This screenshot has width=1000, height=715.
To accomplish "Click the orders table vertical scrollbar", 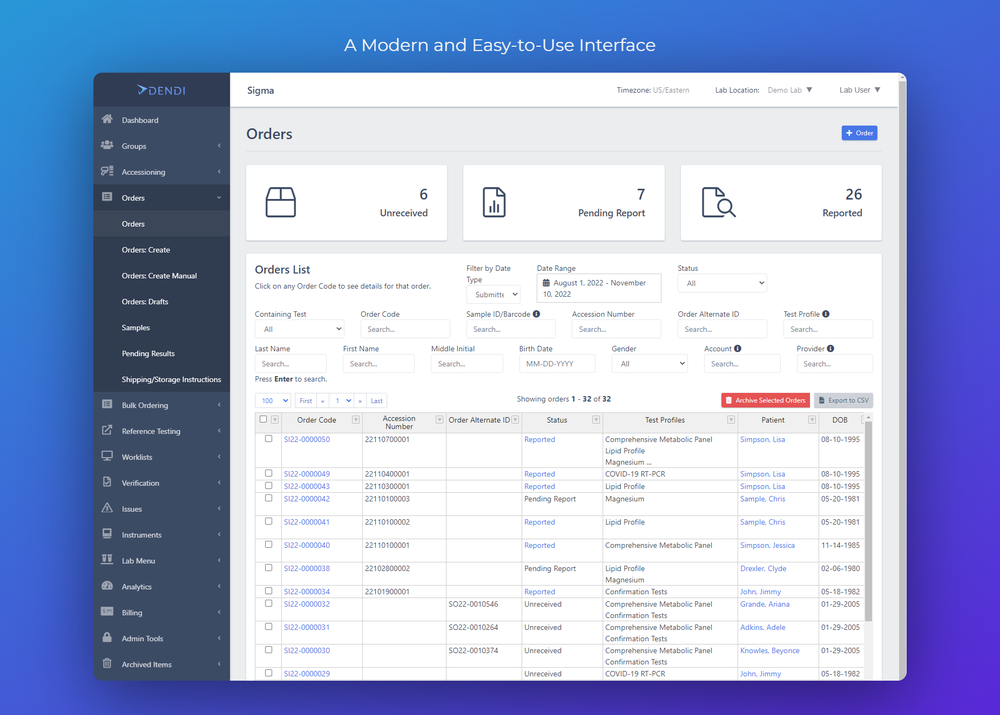I will point(868,520).
